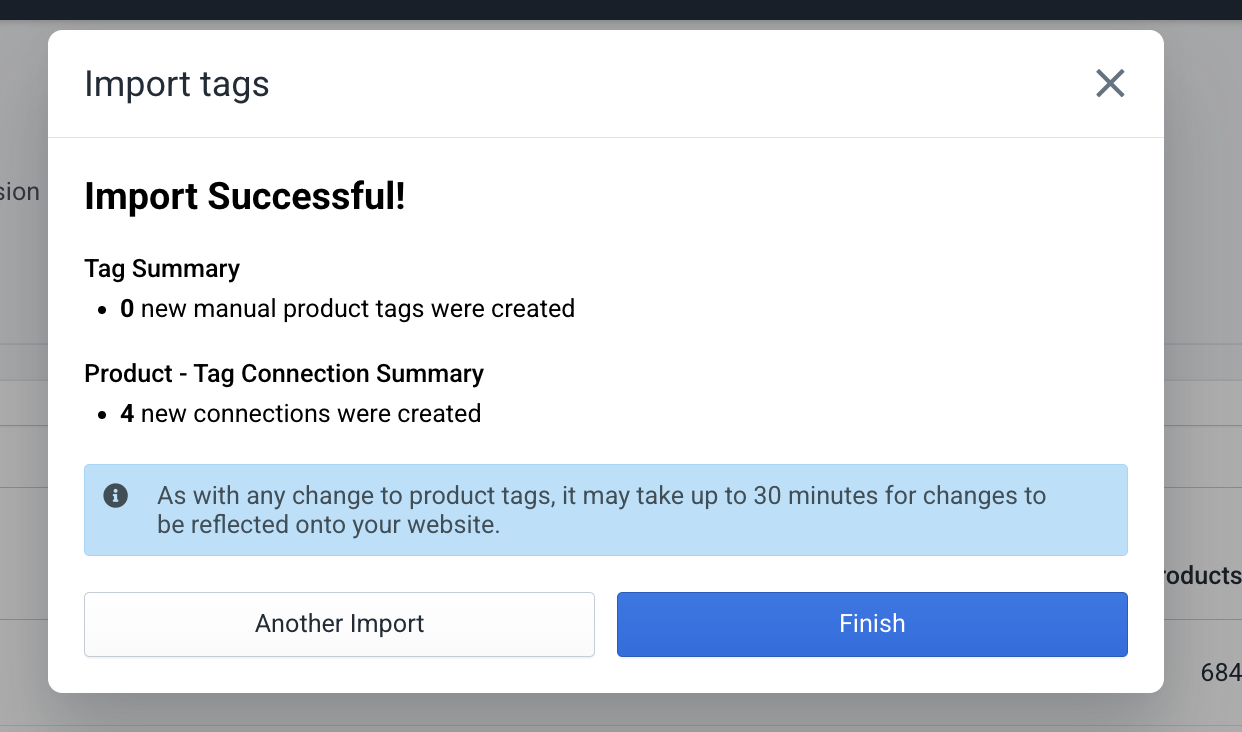The image size is (1242, 732).
Task: Start Another Import
Action: 339,624
